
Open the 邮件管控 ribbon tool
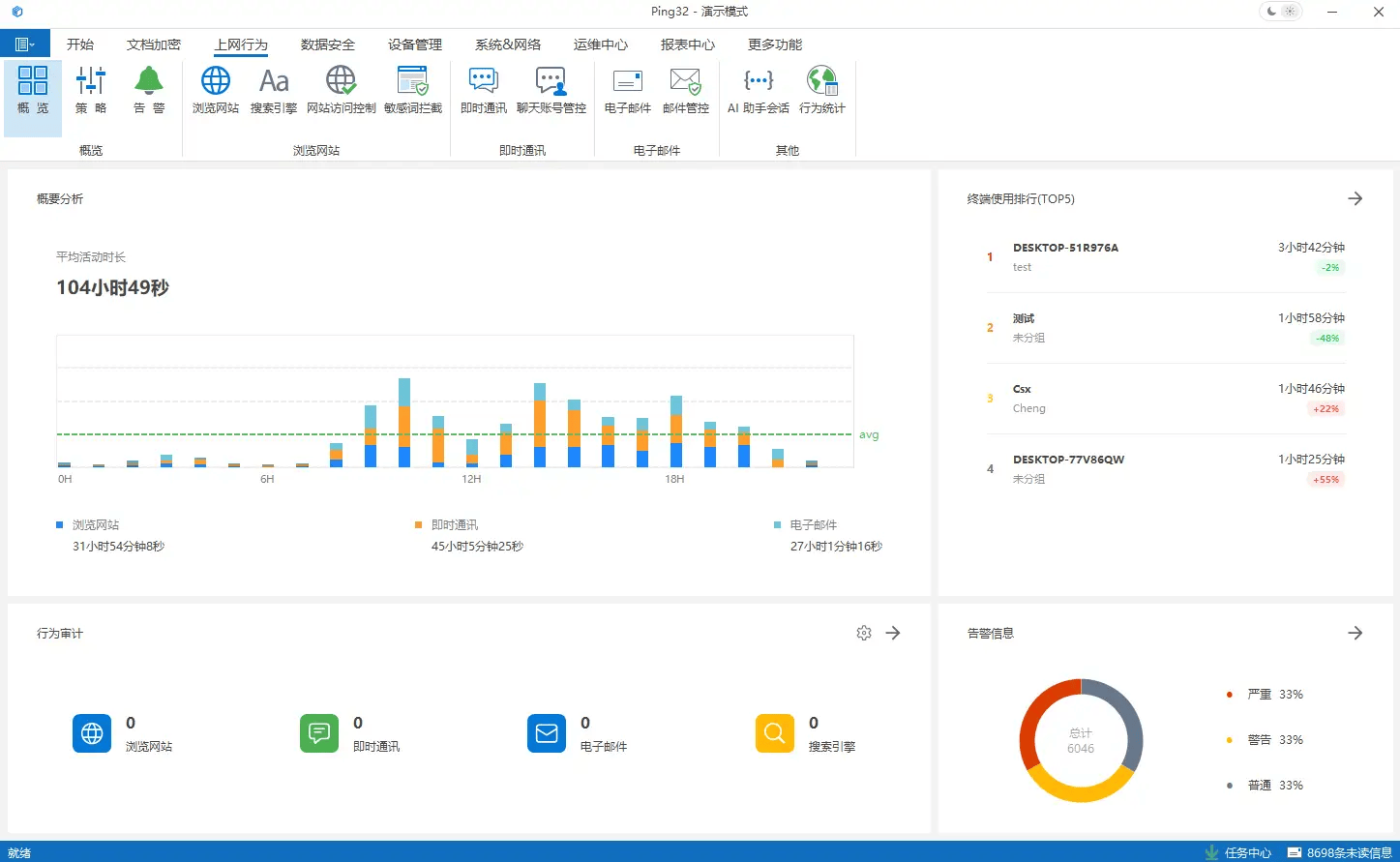[685, 90]
